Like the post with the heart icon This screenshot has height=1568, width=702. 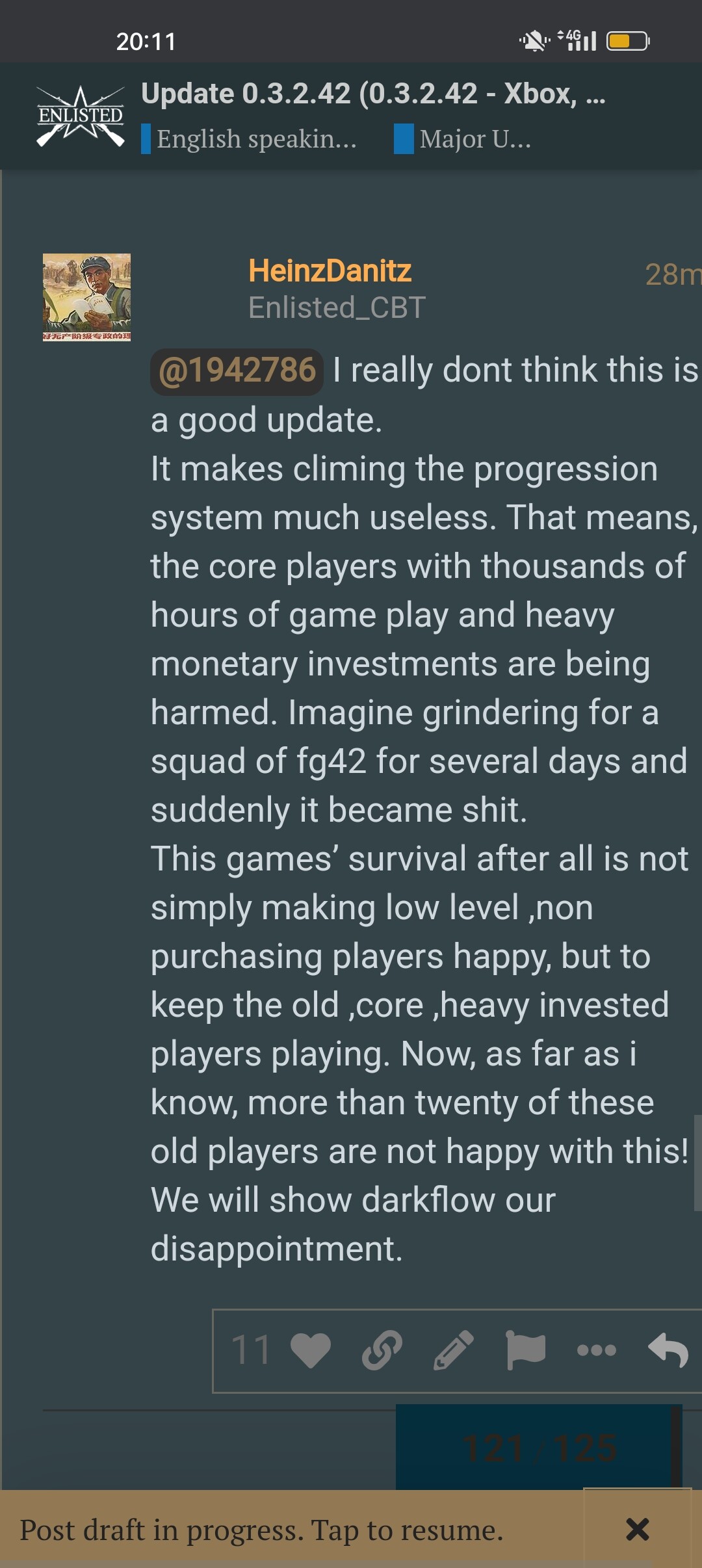(311, 1350)
